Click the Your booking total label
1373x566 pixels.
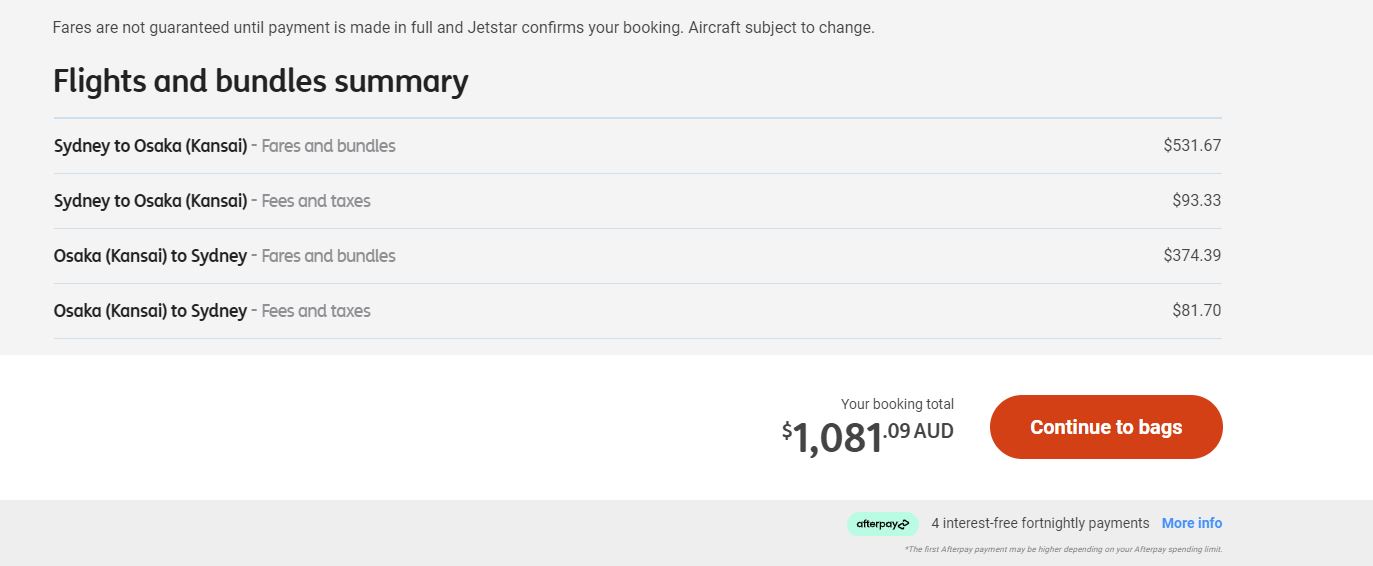pos(897,404)
